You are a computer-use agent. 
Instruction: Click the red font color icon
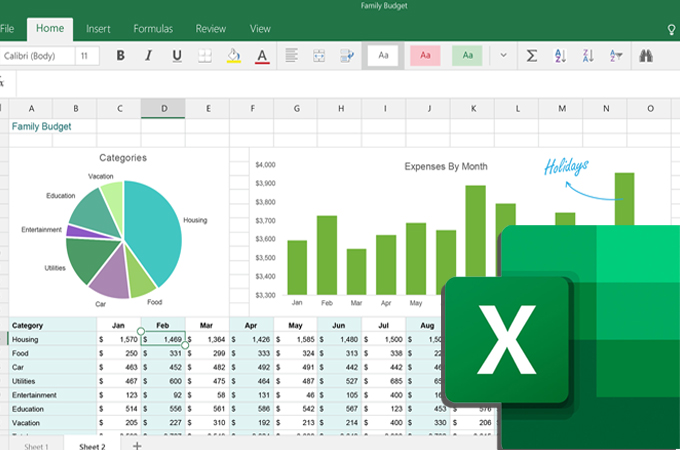262,56
